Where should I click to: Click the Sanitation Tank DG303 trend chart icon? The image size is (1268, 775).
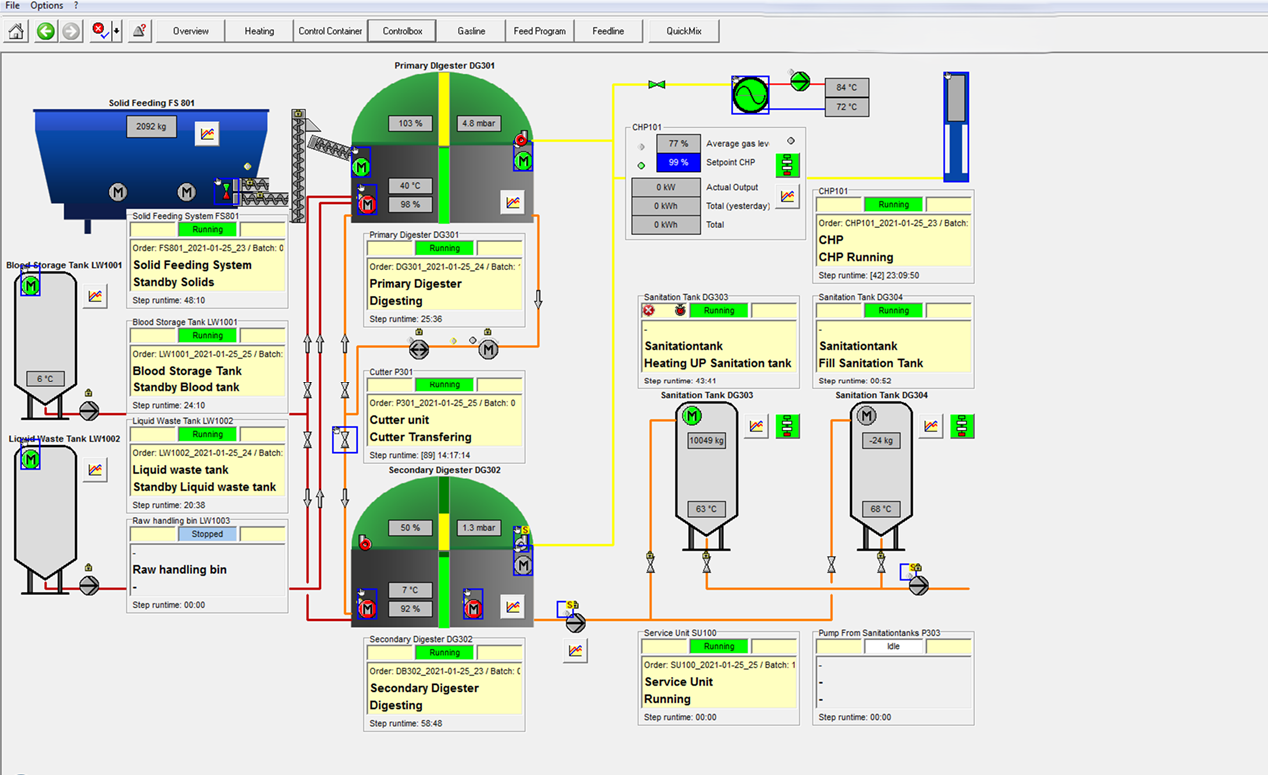click(757, 427)
